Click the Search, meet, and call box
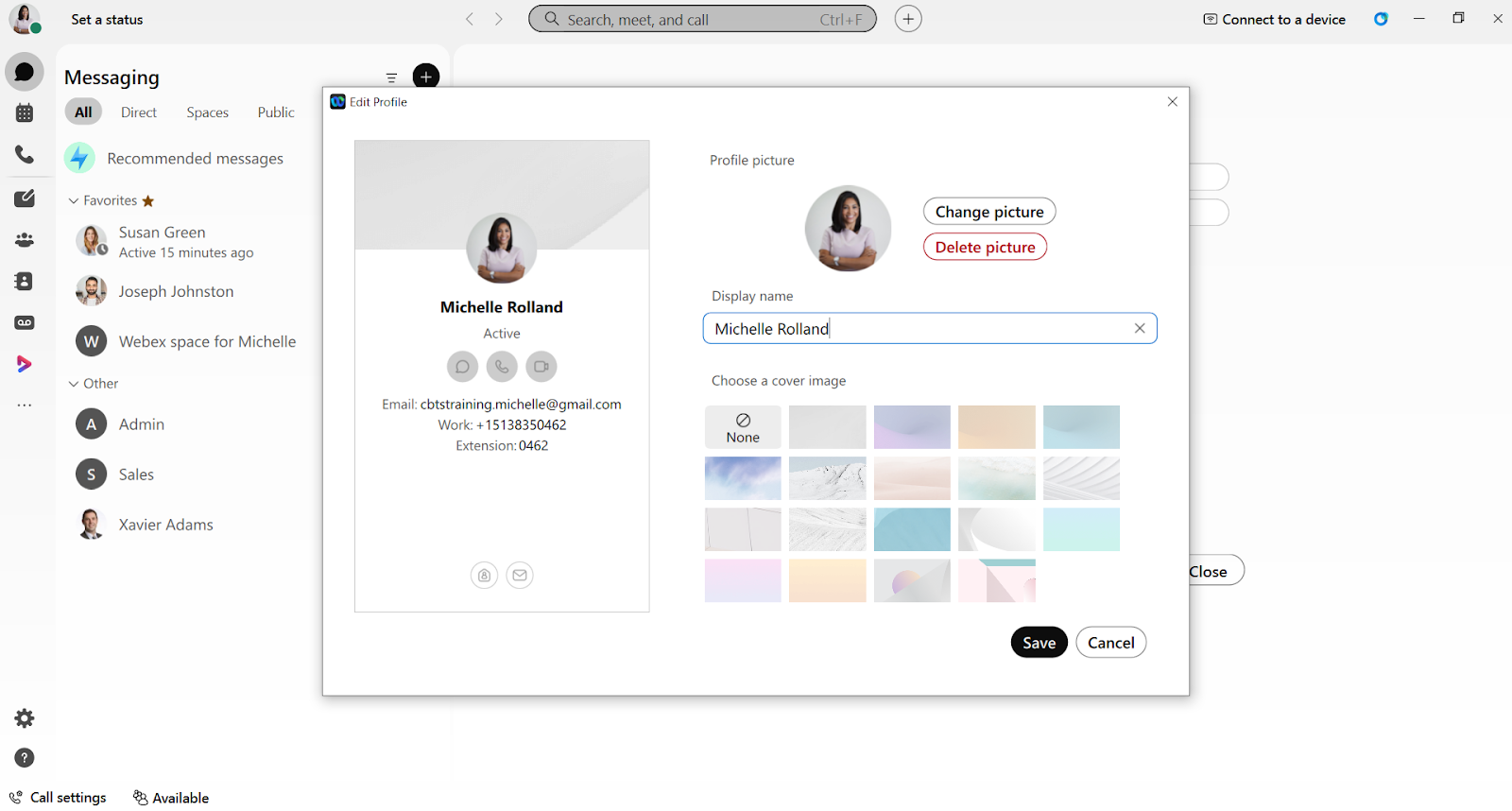Image resolution: width=1512 pixels, height=811 pixels. click(702, 19)
